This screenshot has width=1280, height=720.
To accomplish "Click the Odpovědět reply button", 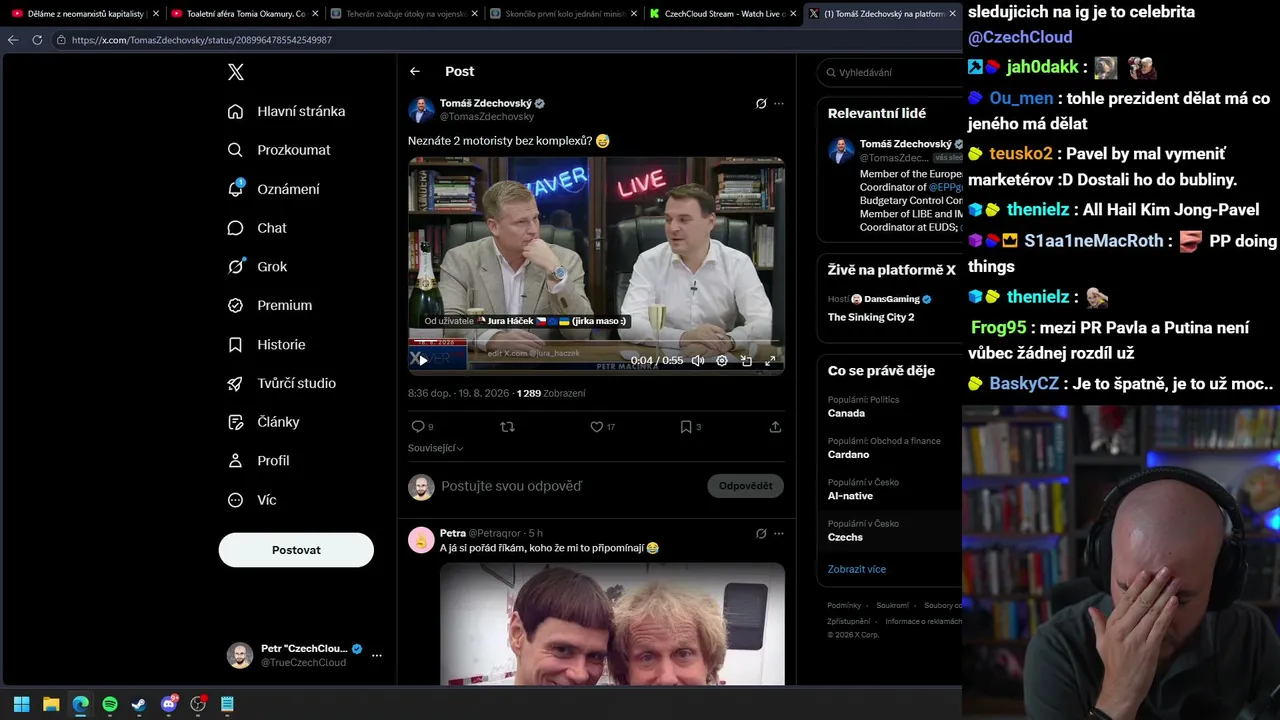I will 745,486.
